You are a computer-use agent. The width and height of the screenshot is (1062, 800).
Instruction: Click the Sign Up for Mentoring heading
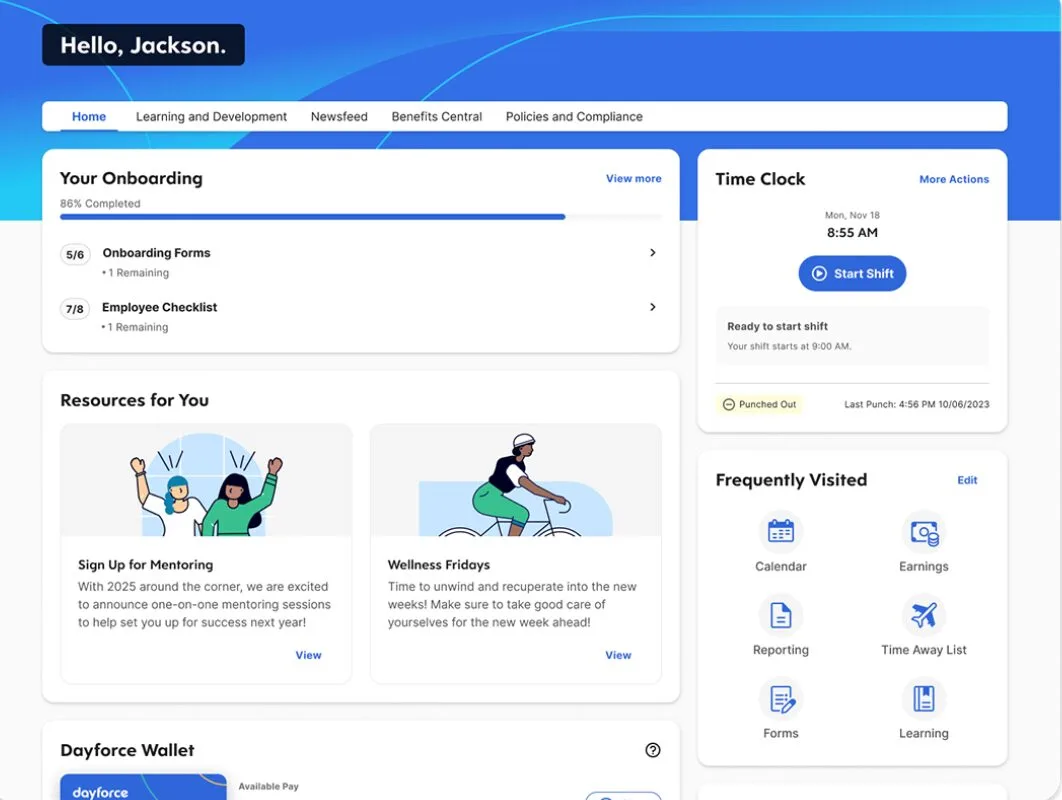tap(146, 565)
